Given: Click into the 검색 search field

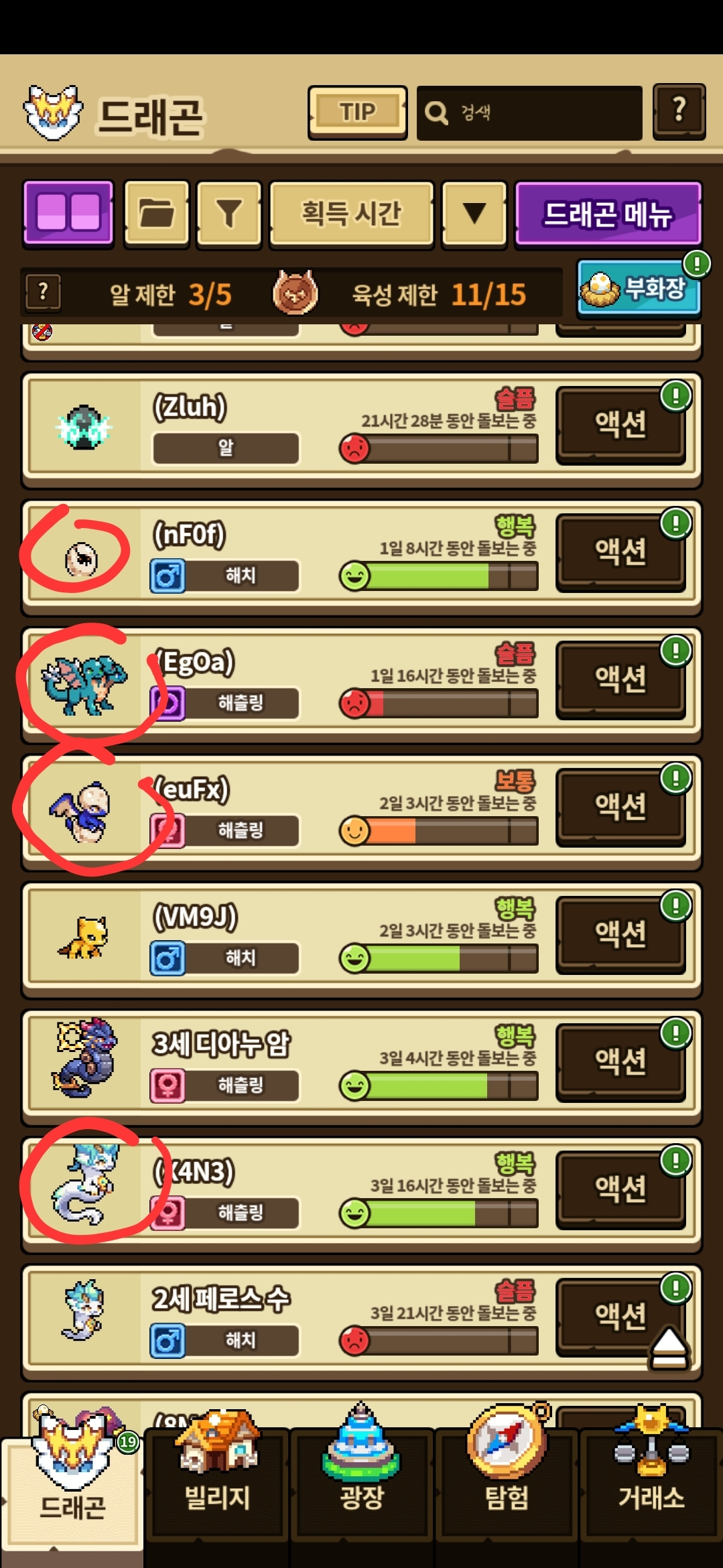Looking at the screenshot, I should 529,113.
